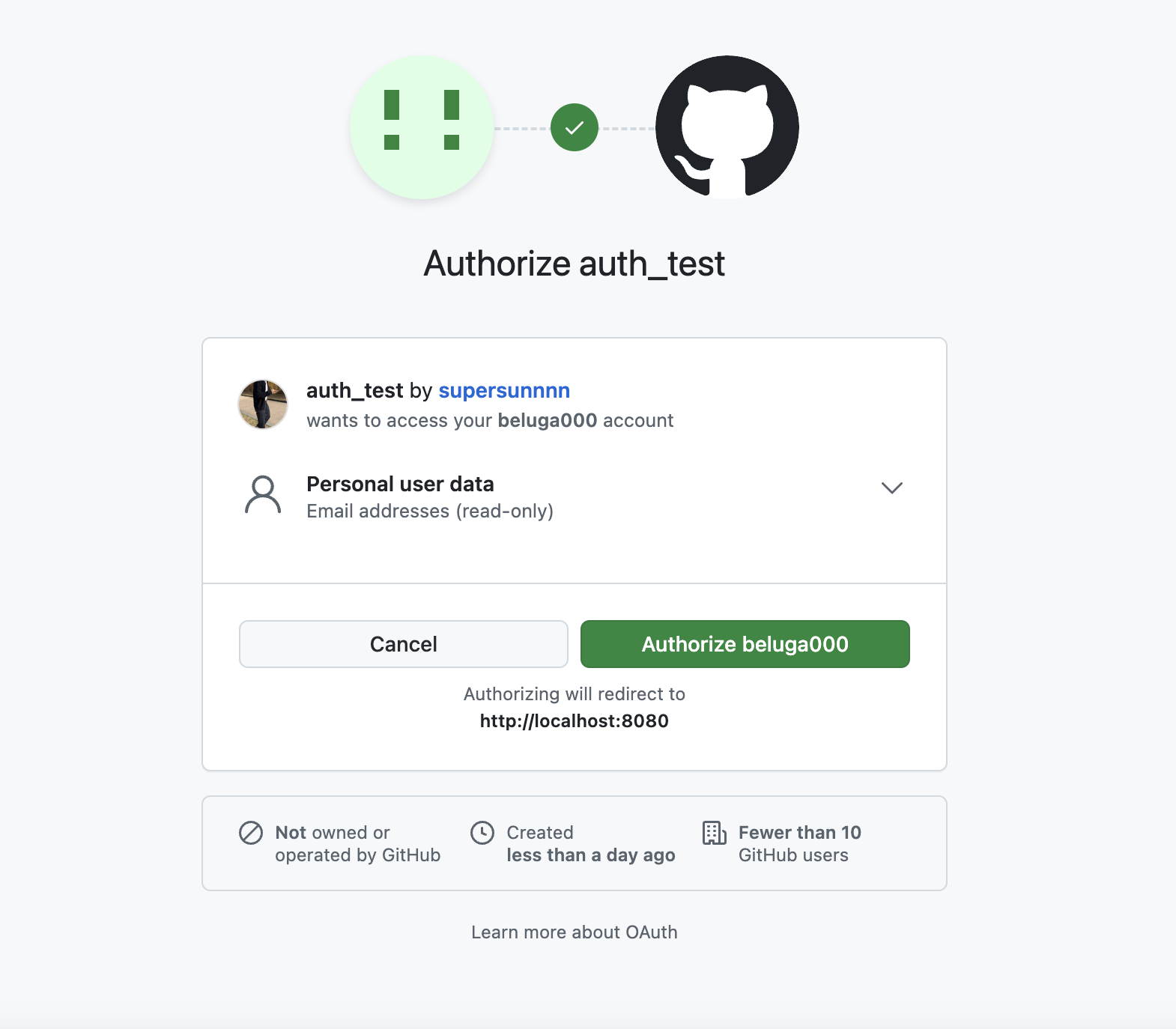The width and height of the screenshot is (1176, 1029).
Task: Click Created less than a day ago text
Action: pyautogui.click(x=591, y=844)
